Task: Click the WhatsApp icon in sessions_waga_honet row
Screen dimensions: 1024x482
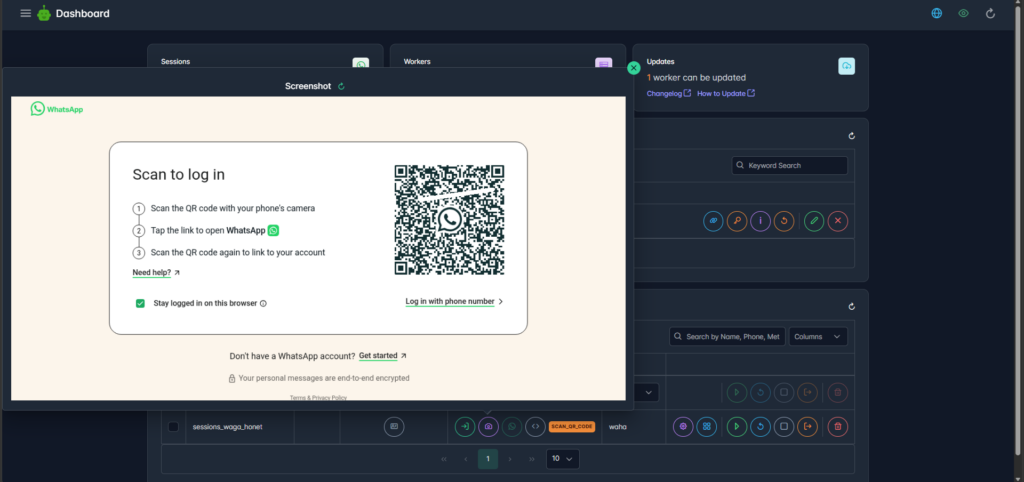Action: click(512, 426)
